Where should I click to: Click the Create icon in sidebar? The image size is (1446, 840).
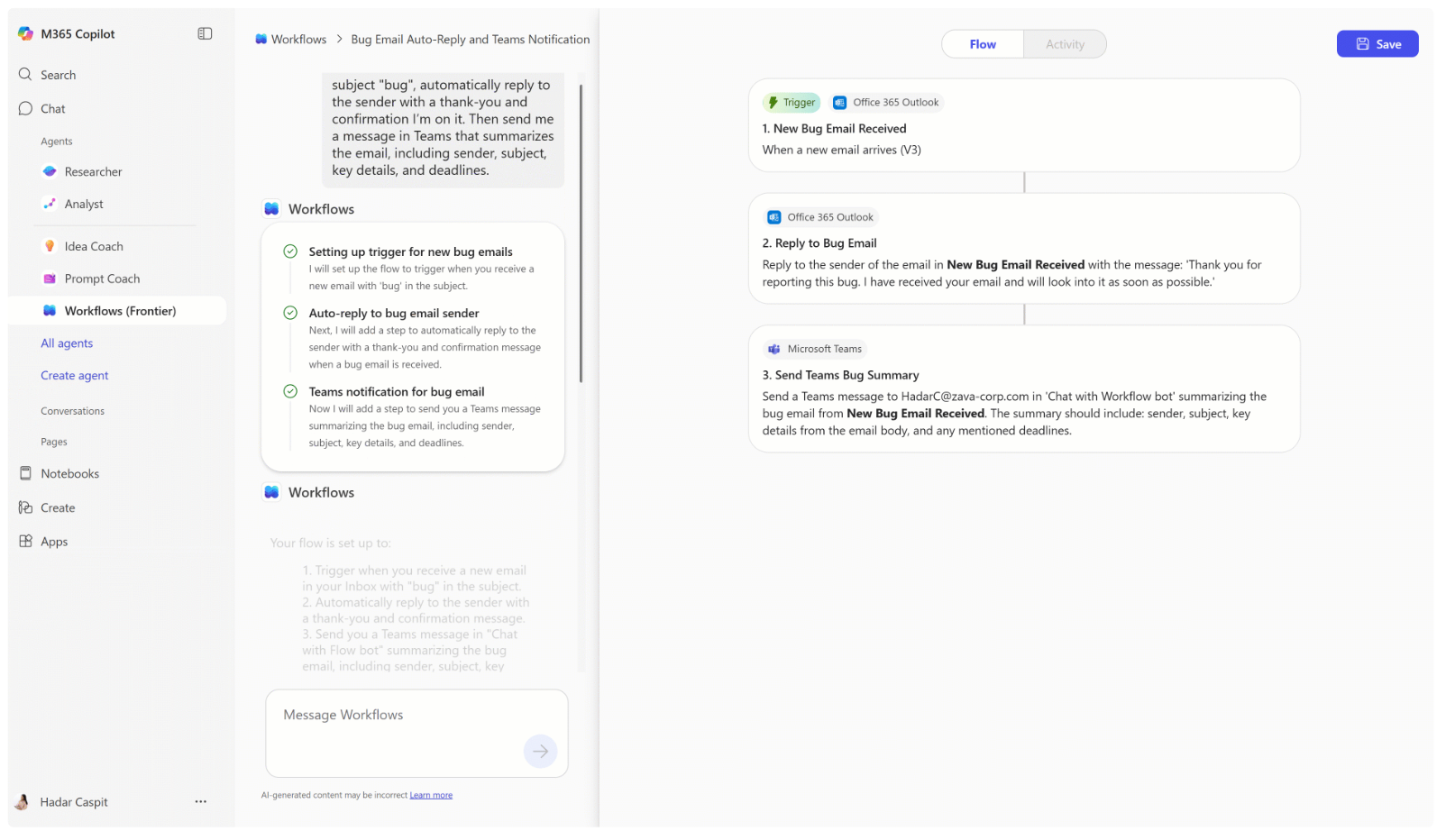point(25,508)
